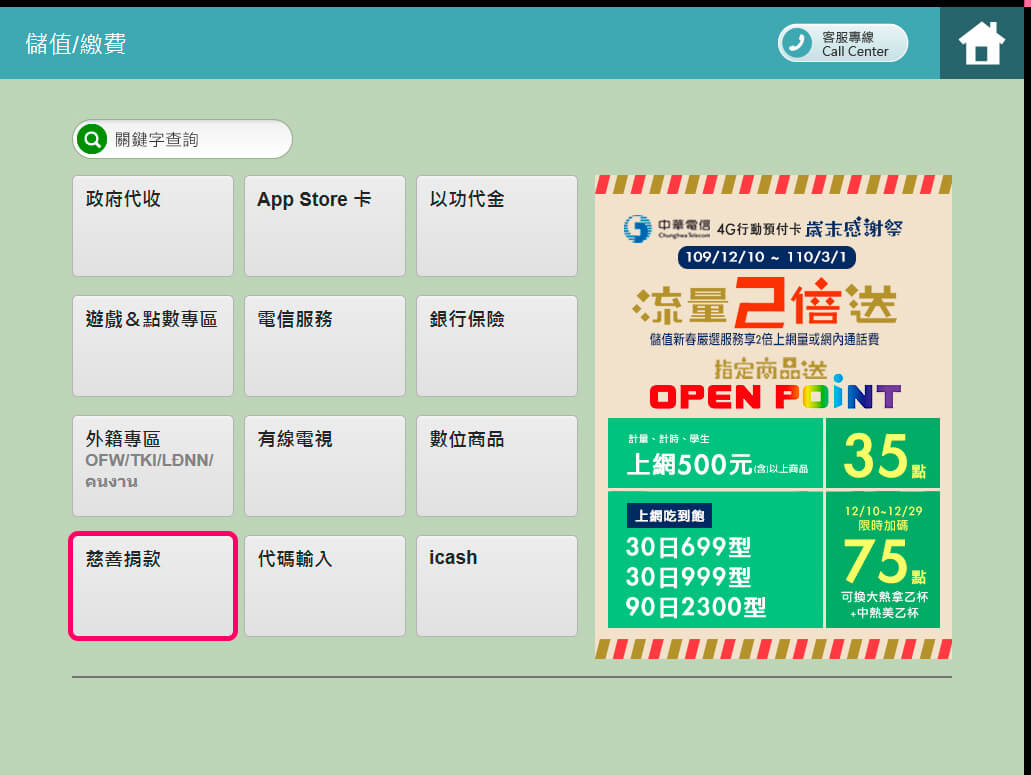Open 數位商品 tile

(496, 466)
